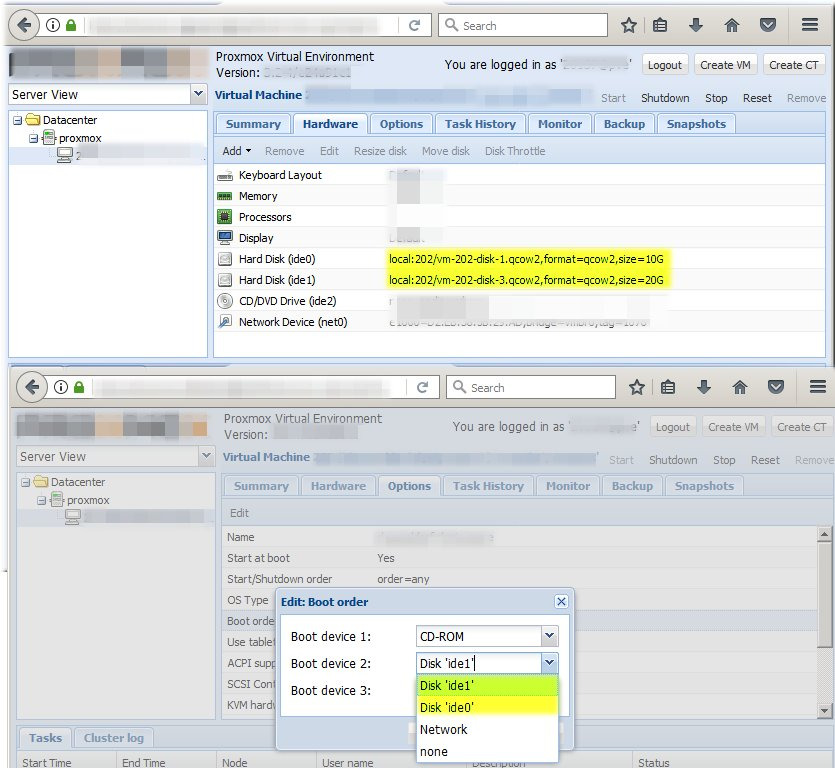Save to Pocket in the top browser toolbar
This screenshot has height=768, width=835.
(x=768, y=25)
